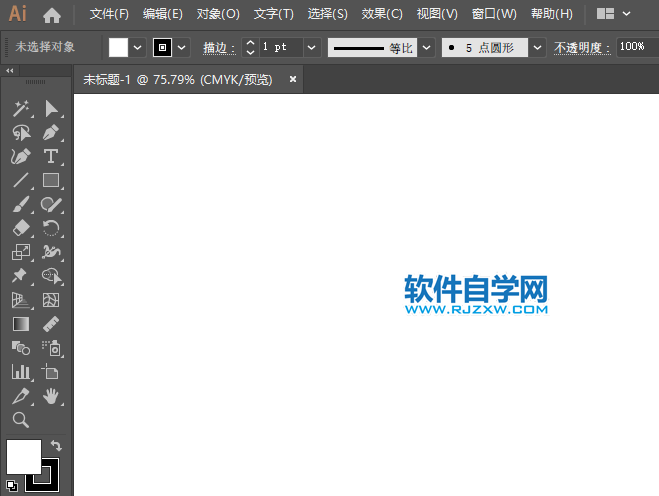Select the Perspective Grid tool
The width and height of the screenshot is (659, 496).
click(x=21, y=300)
